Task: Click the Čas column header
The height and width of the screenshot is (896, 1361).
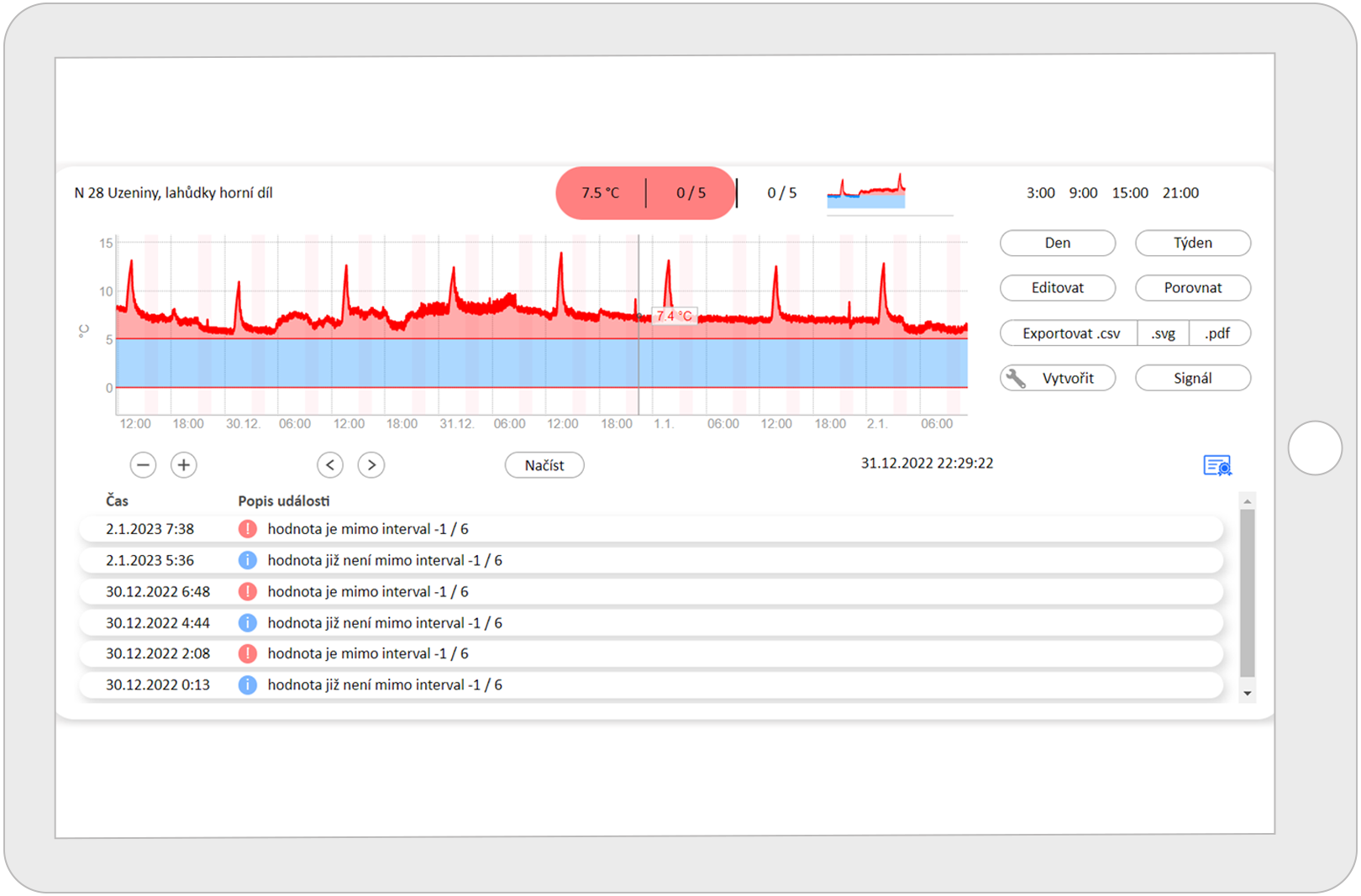Action: tap(117, 501)
